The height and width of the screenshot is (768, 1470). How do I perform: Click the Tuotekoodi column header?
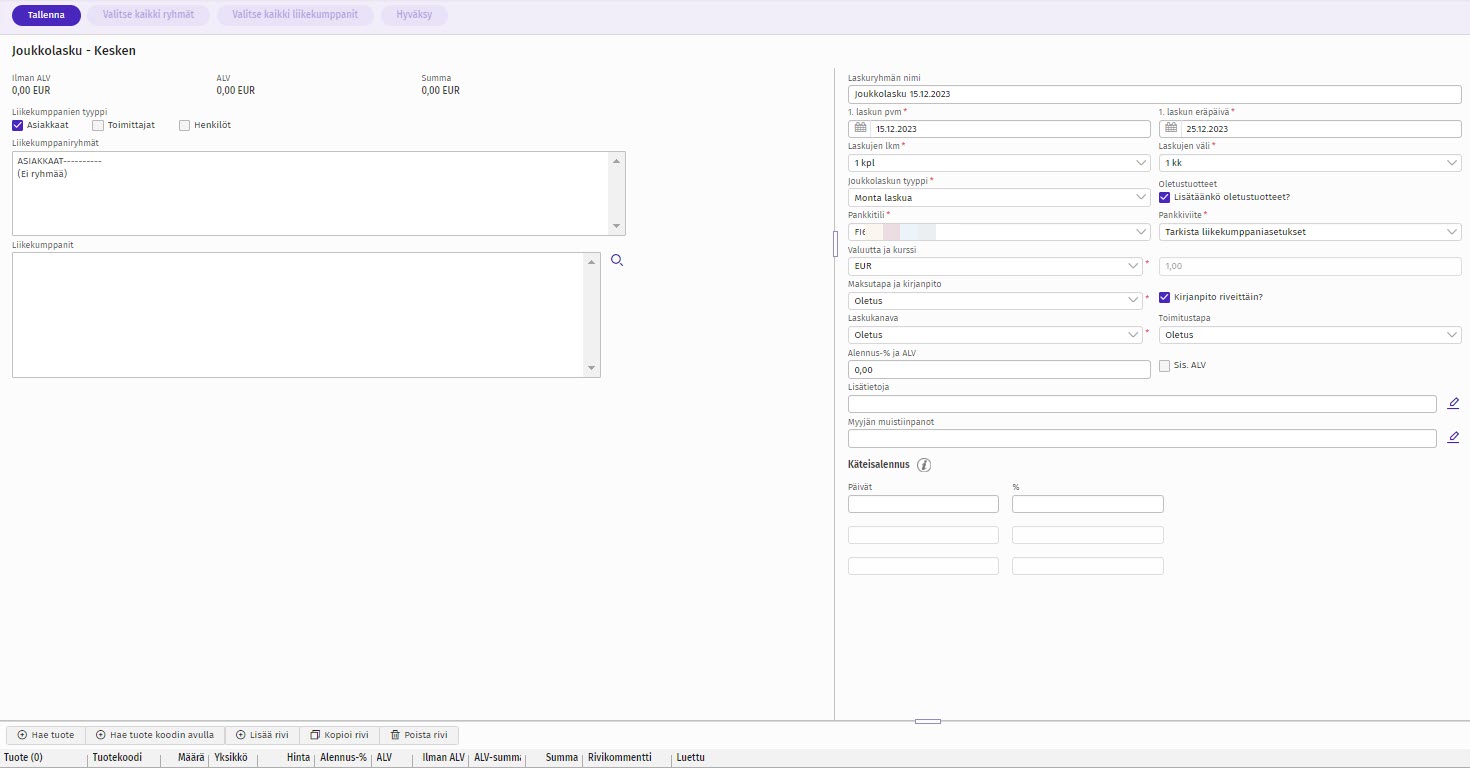117,758
